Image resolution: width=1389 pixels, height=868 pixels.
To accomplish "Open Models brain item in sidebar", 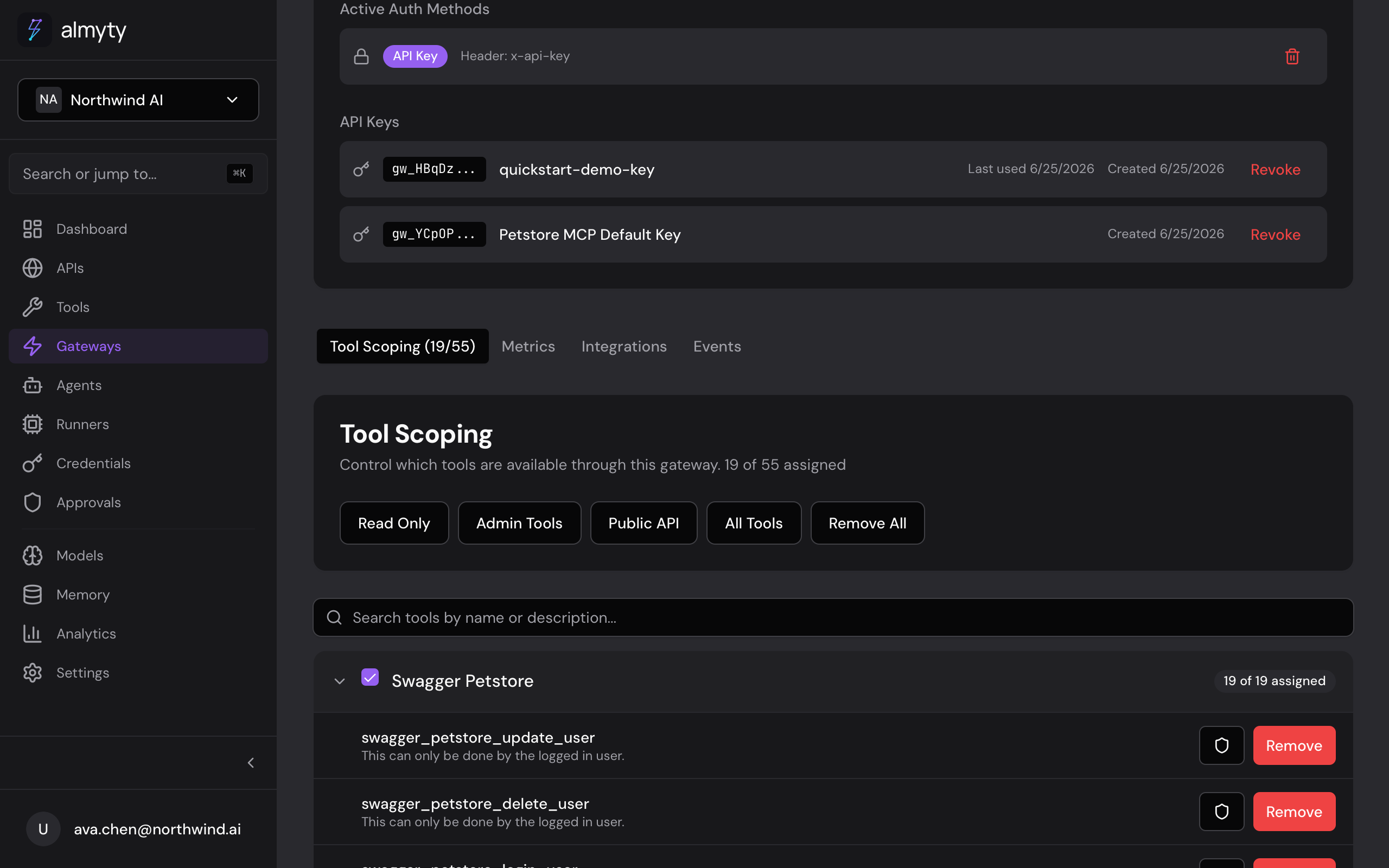I will (x=138, y=556).
